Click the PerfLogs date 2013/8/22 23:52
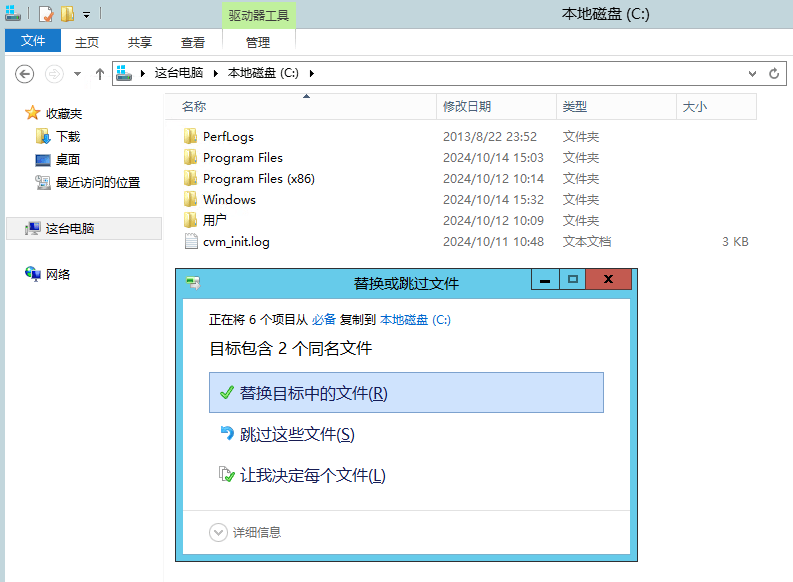Screen dimensions: 793x582 pyautogui.click(x=490, y=137)
